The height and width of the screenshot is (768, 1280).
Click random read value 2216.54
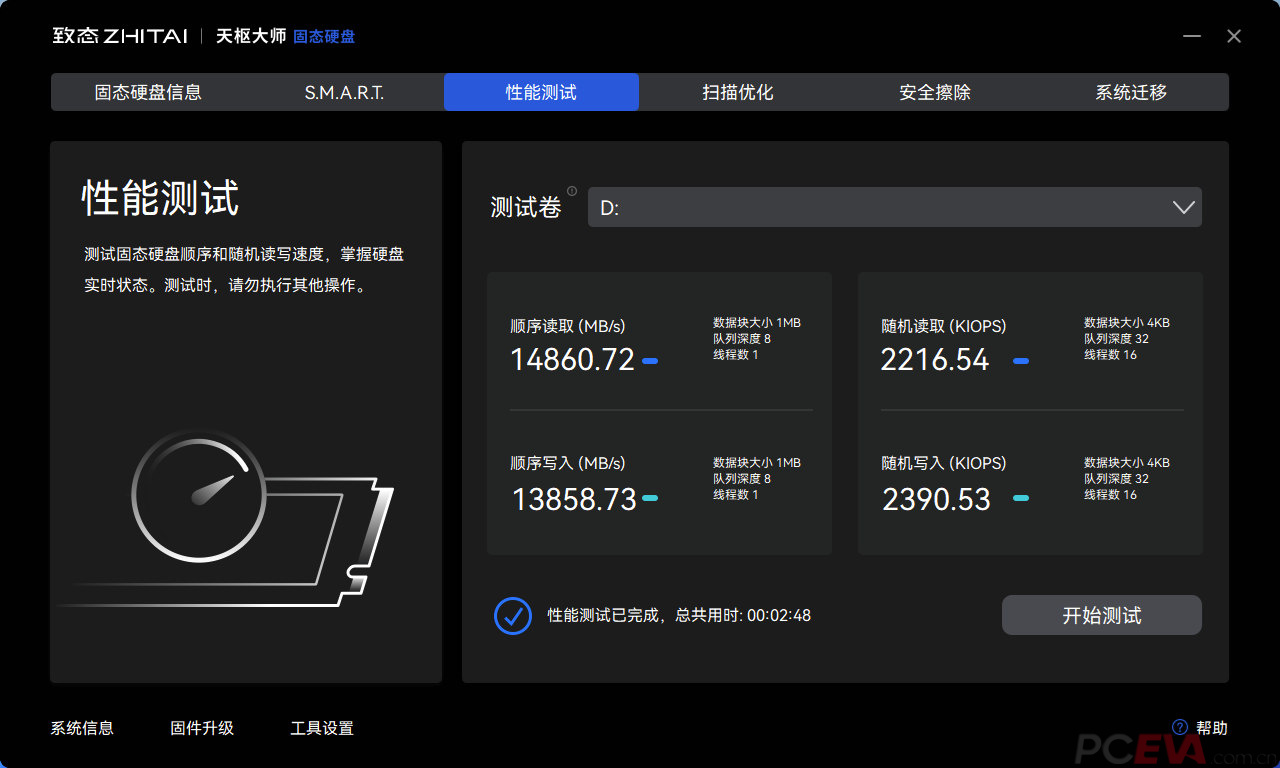(935, 360)
